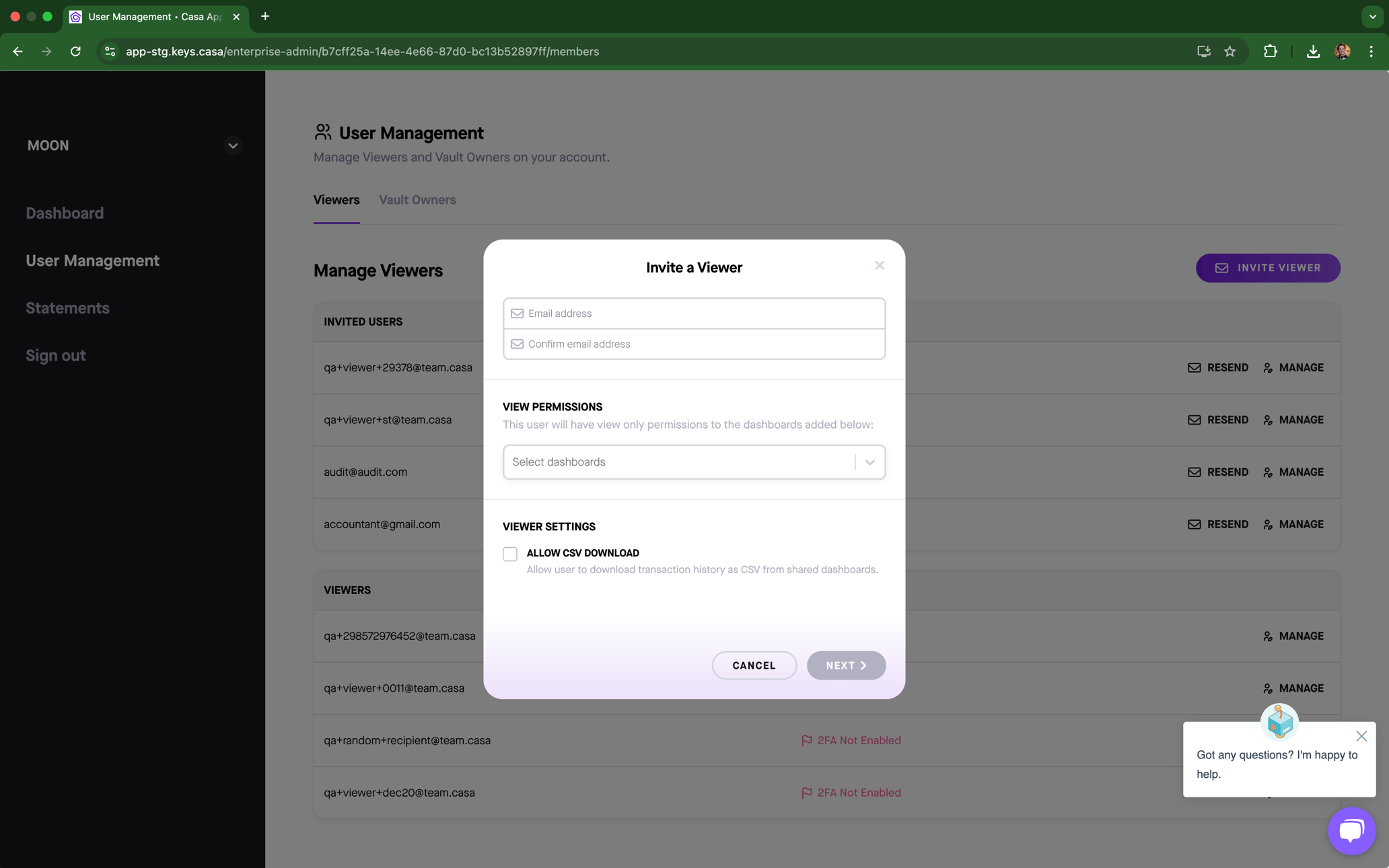Open the chat widget bubble in the bottom corner

pos(1351,831)
